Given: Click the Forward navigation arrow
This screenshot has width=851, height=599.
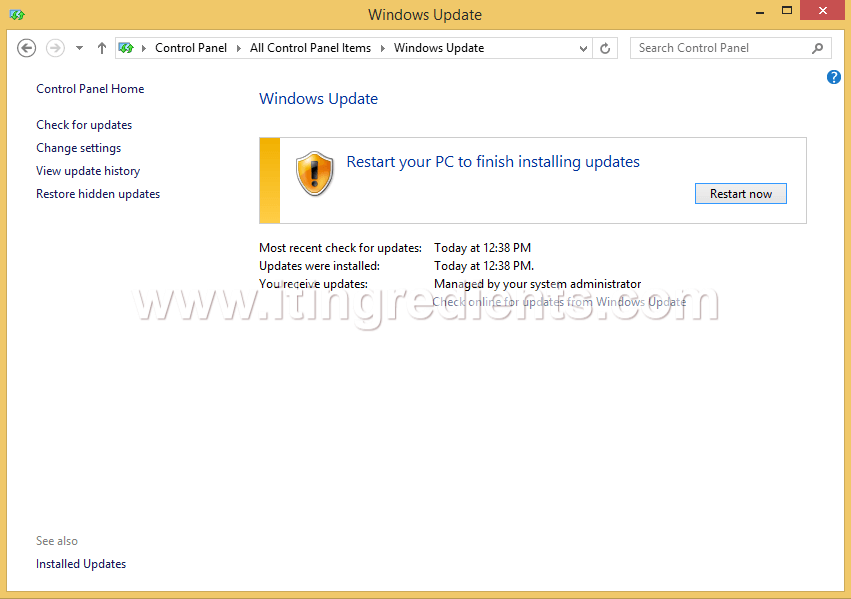Looking at the screenshot, I should [x=54, y=47].
